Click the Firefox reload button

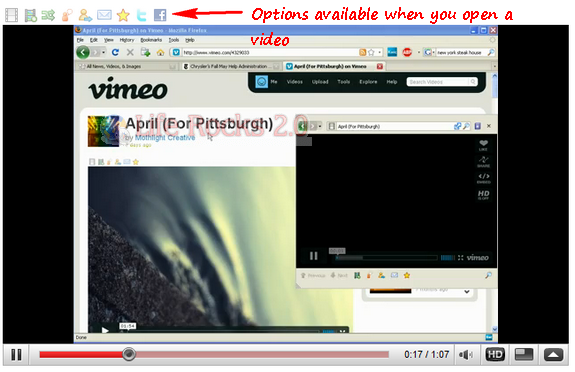(116, 52)
